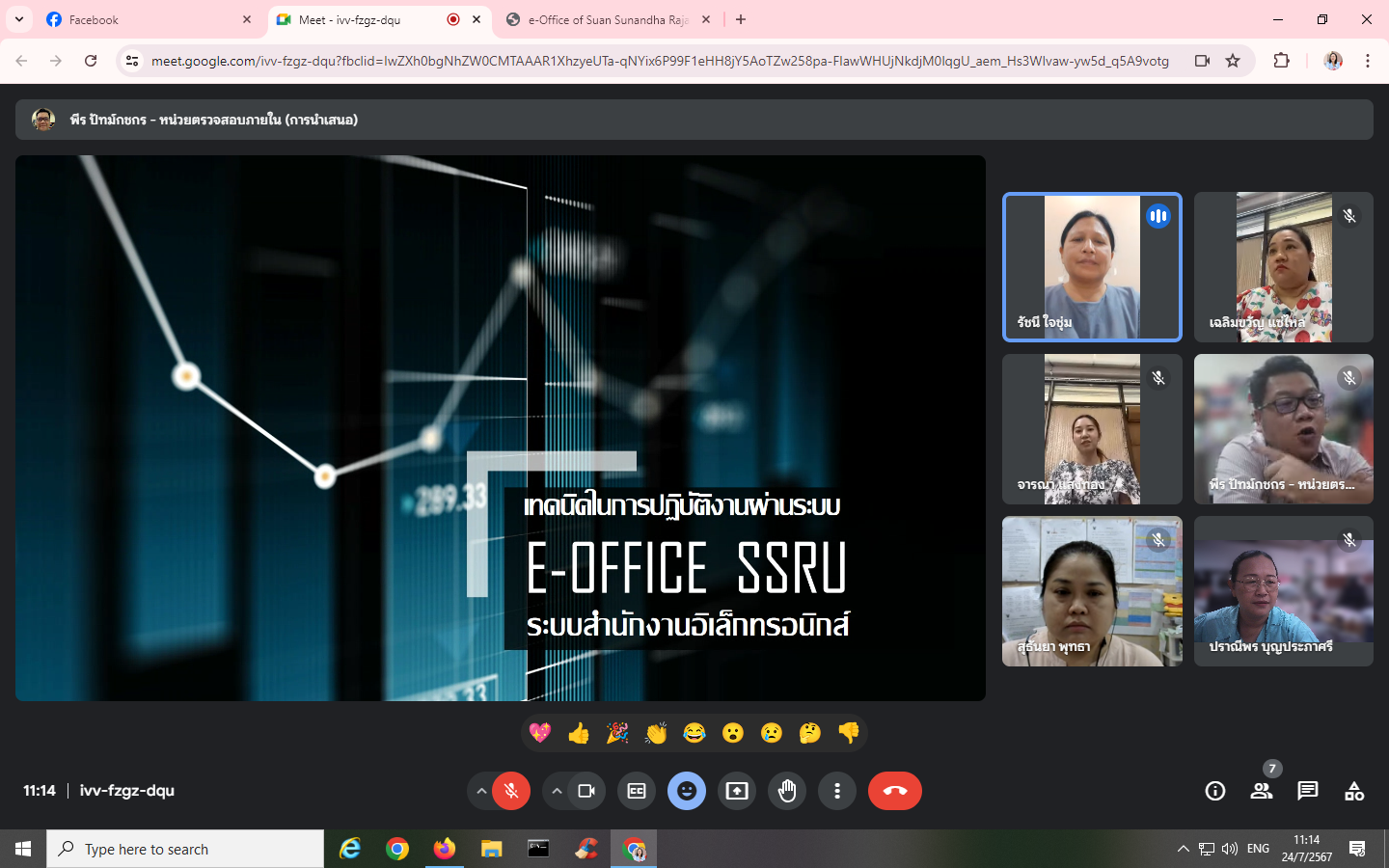The height and width of the screenshot is (868, 1389).
Task: Open meeting details info icon
Action: (x=1215, y=791)
